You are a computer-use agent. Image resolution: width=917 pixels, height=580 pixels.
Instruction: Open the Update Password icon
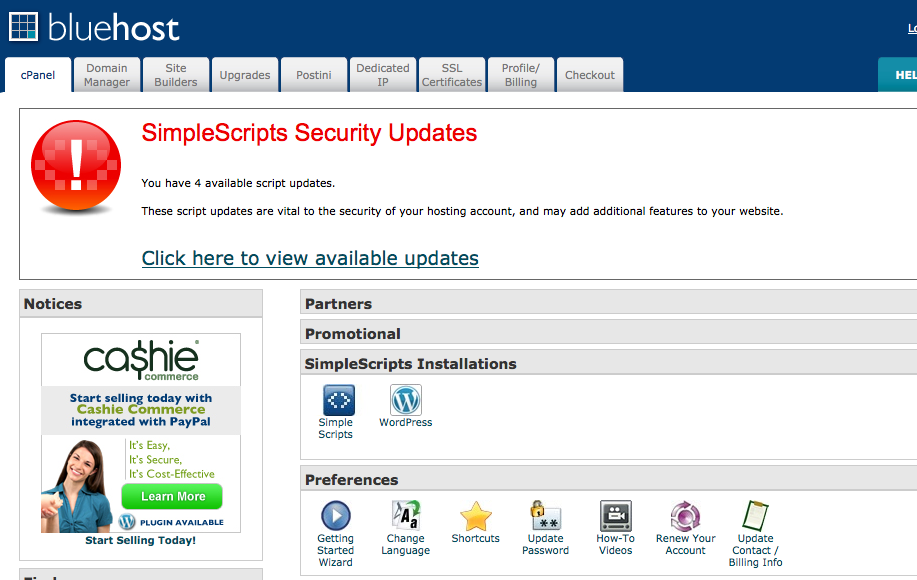point(546,515)
